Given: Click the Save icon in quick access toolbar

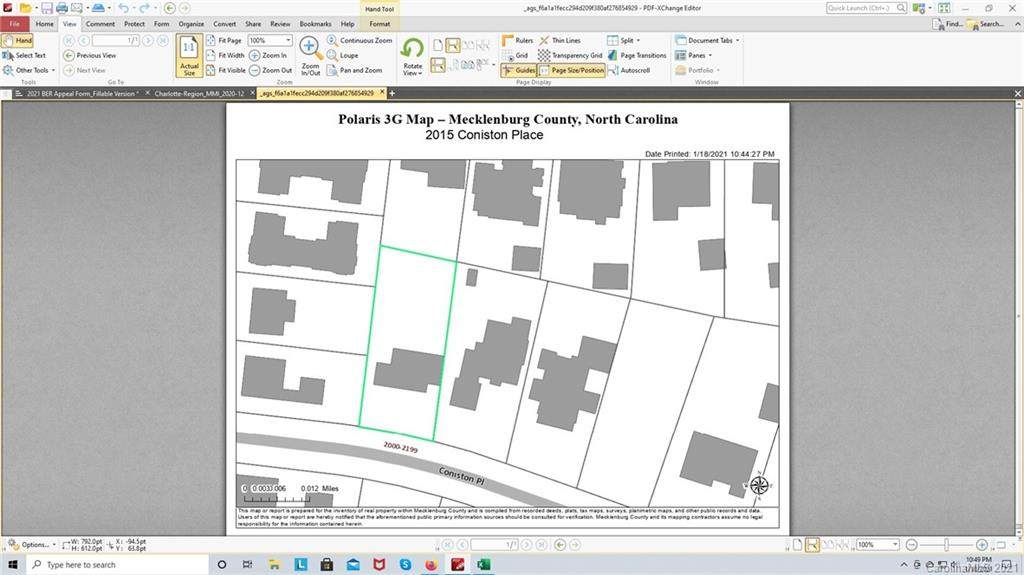Looking at the screenshot, I should click(46, 8).
